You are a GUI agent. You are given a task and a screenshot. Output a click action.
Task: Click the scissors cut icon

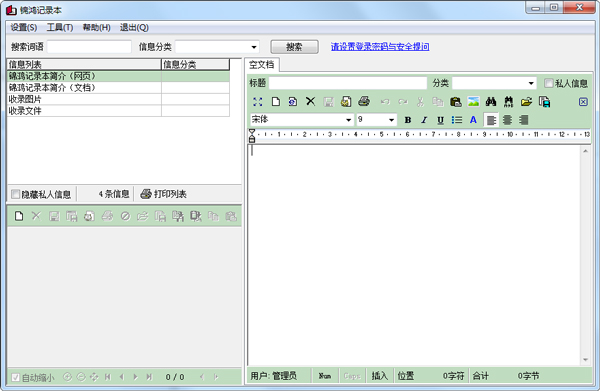point(420,102)
